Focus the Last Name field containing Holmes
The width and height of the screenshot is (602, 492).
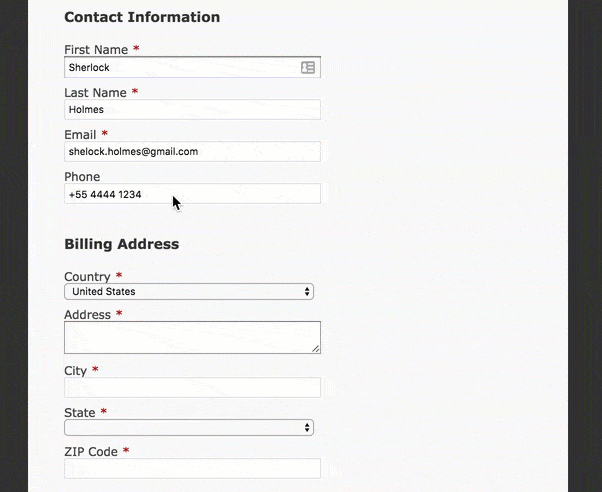192,110
